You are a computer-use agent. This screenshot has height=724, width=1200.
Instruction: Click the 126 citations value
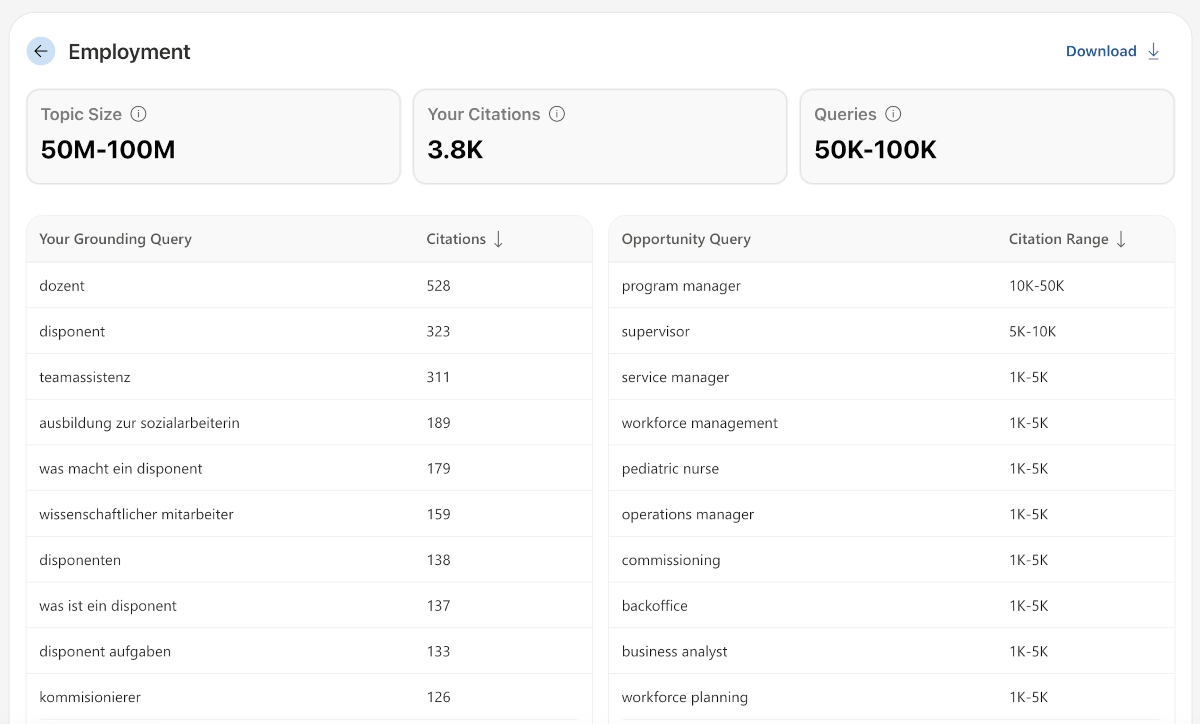tap(439, 697)
